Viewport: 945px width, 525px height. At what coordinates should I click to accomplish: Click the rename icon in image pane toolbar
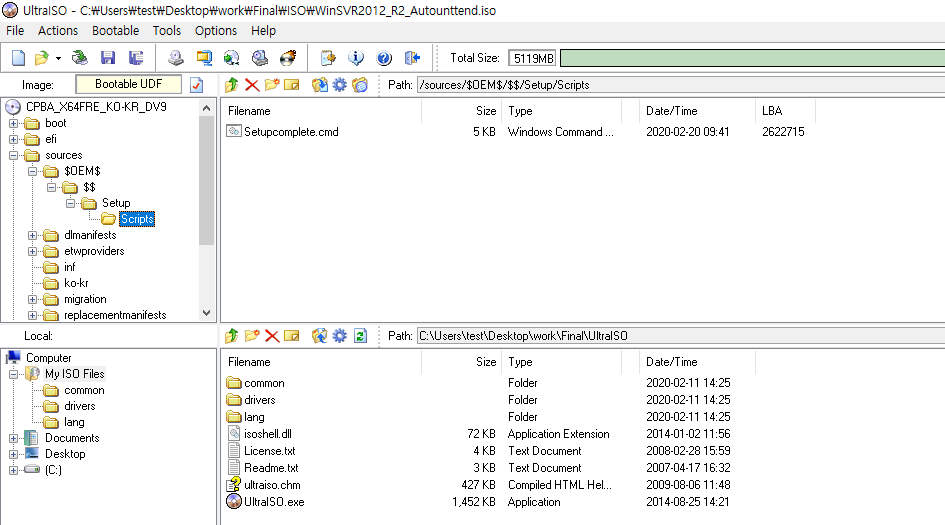[292, 85]
